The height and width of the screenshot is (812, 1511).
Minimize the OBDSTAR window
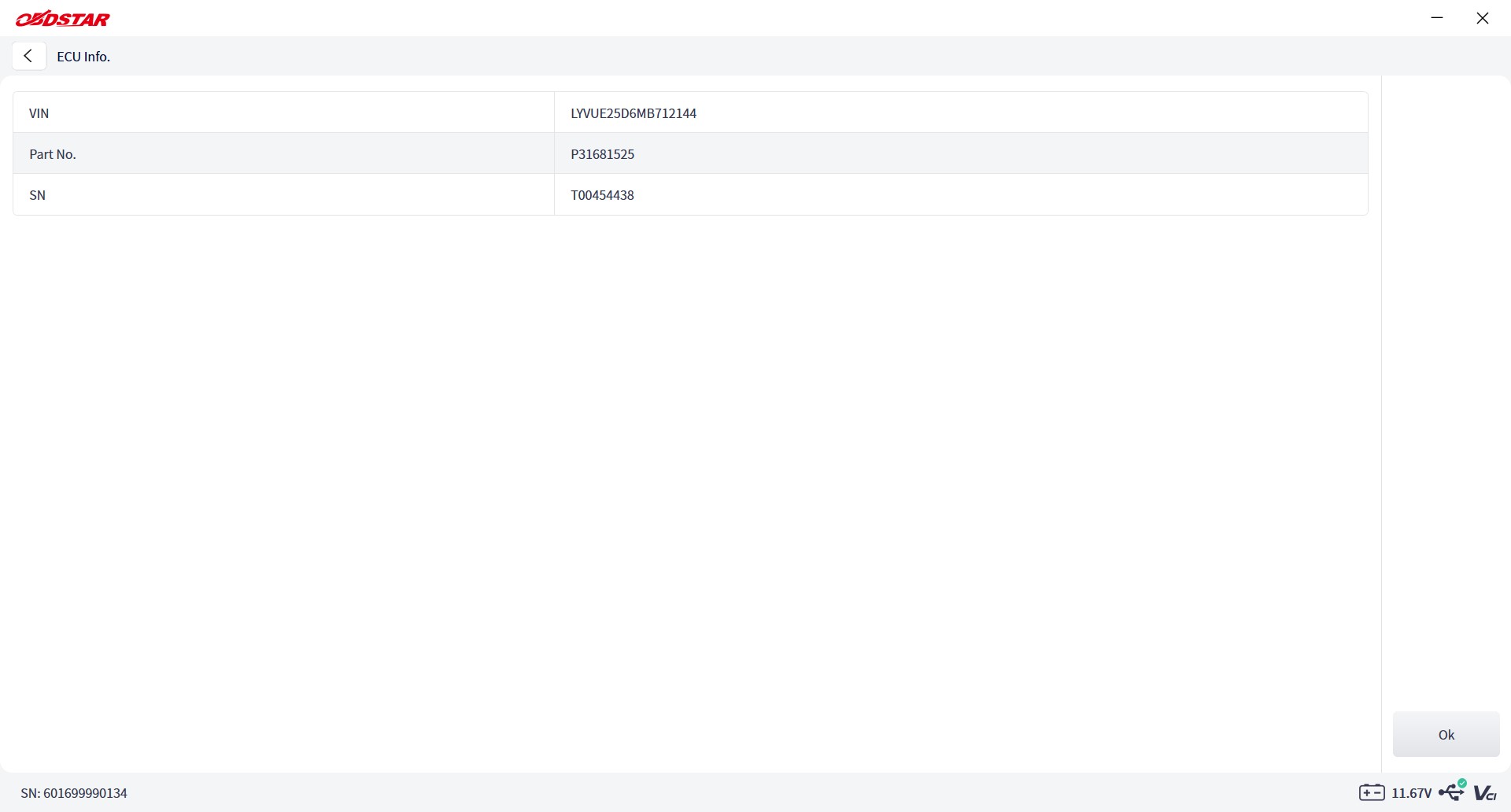pyautogui.click(x=1437, y=18)
